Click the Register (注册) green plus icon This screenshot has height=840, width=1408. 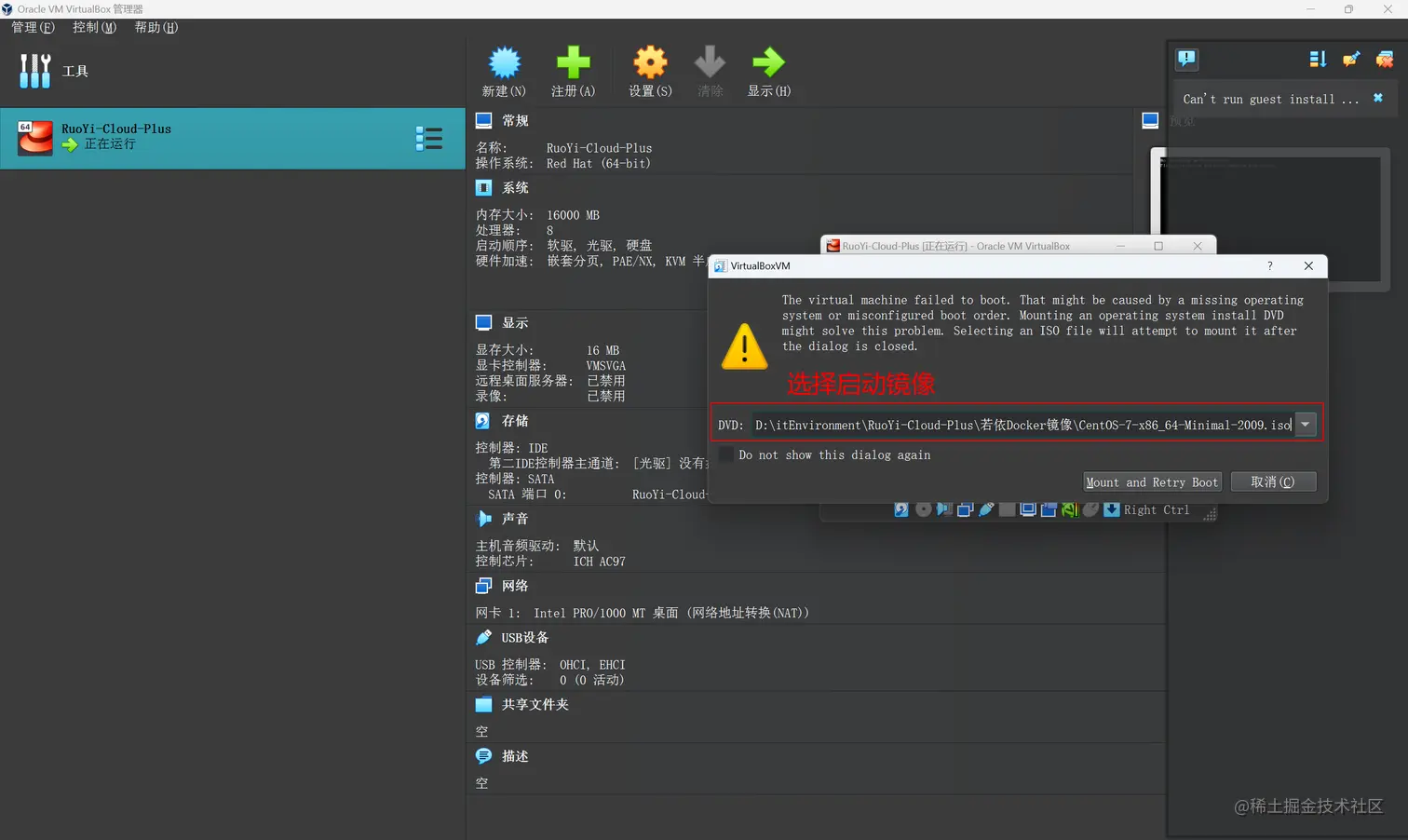coord(573,62)
